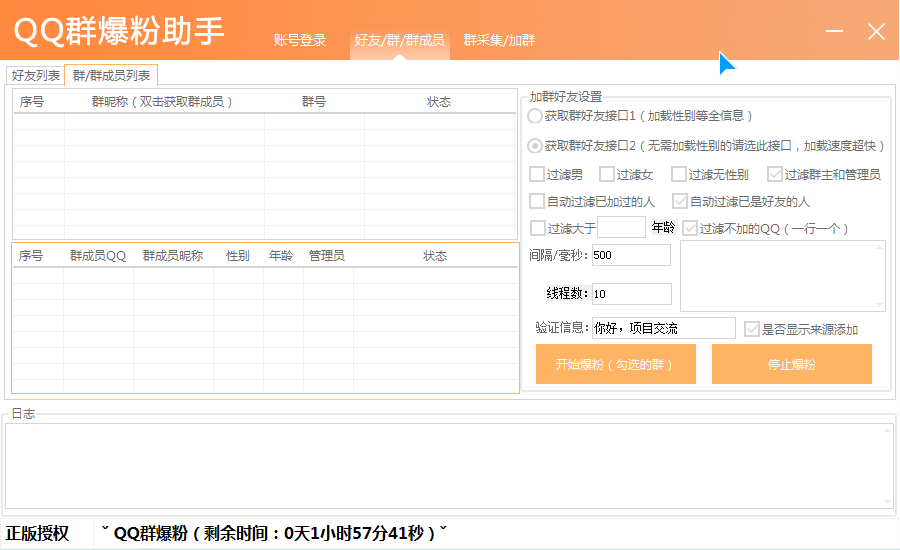
Task: Minimize the QQ群爆粉助手 window
Action: point(835,32)
